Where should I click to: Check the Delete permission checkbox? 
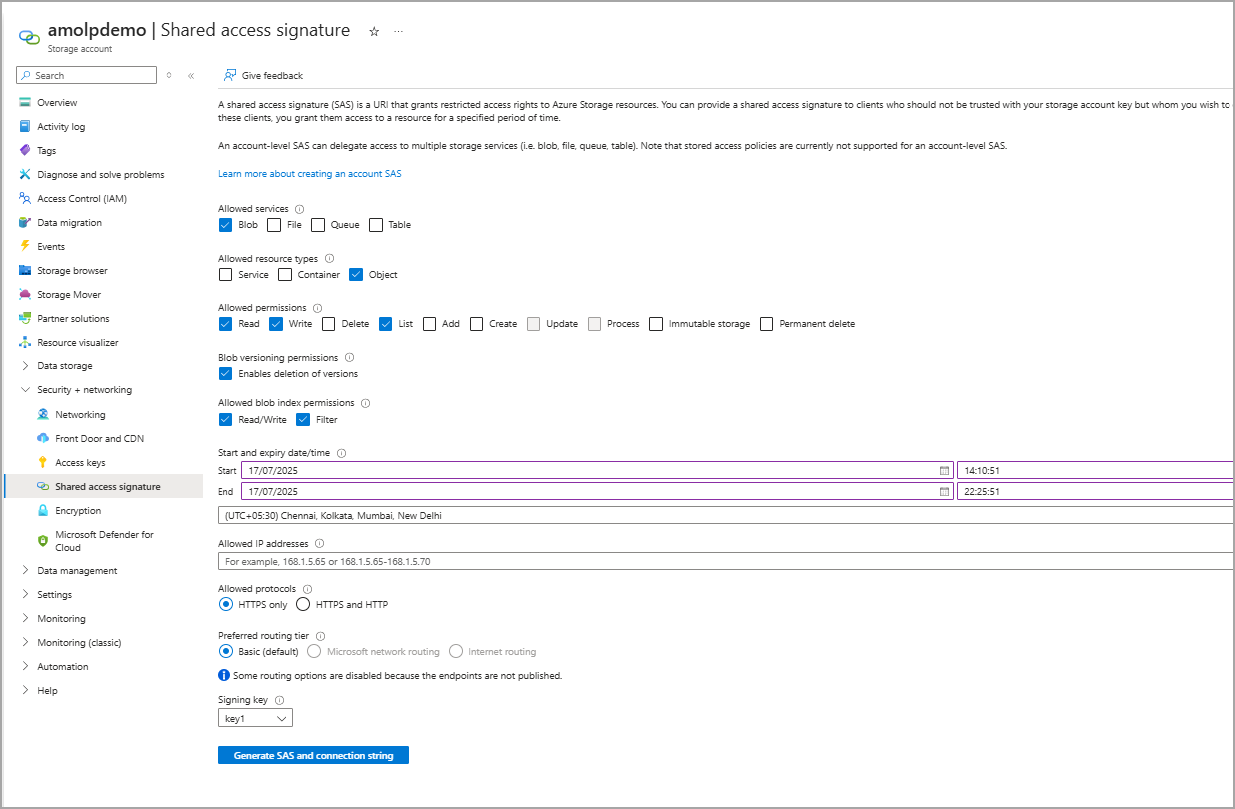click(328, 324)
